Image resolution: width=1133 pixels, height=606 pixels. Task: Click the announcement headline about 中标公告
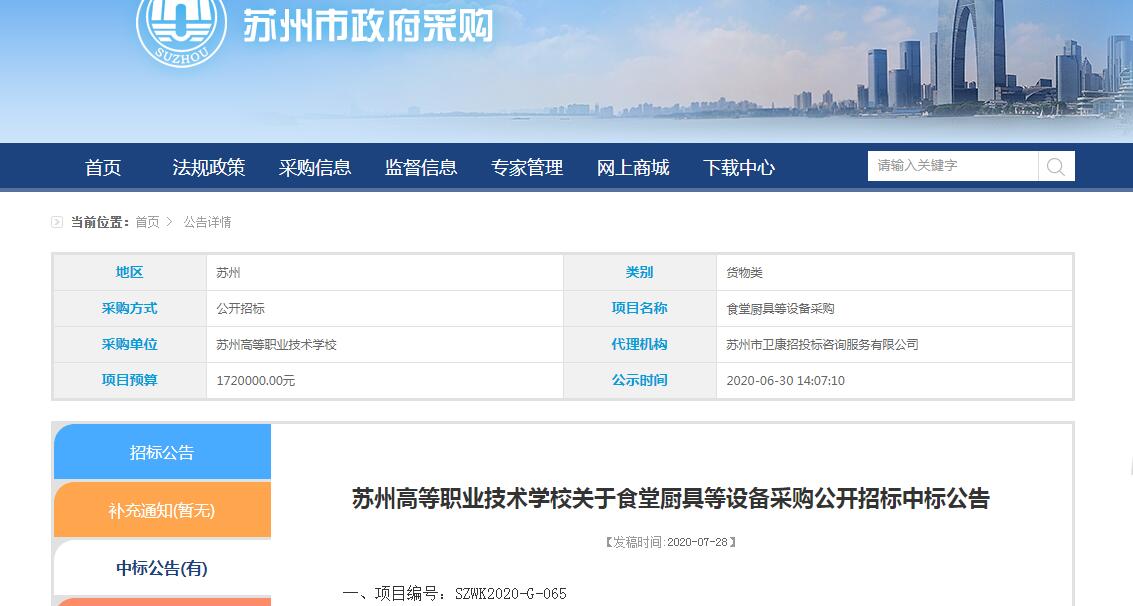[671, 498]
